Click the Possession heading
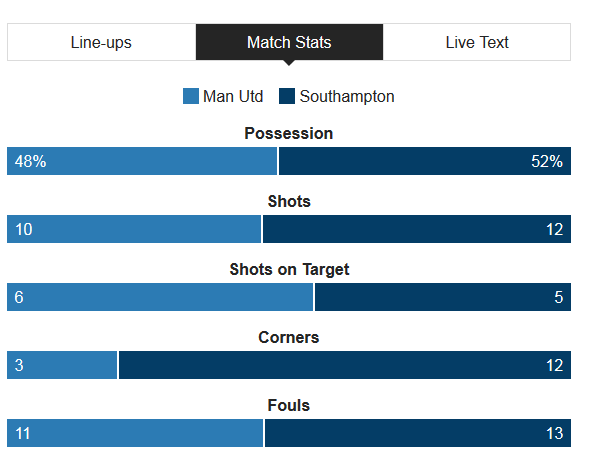Viewport: 602px width, 467px height. (289, 133)
